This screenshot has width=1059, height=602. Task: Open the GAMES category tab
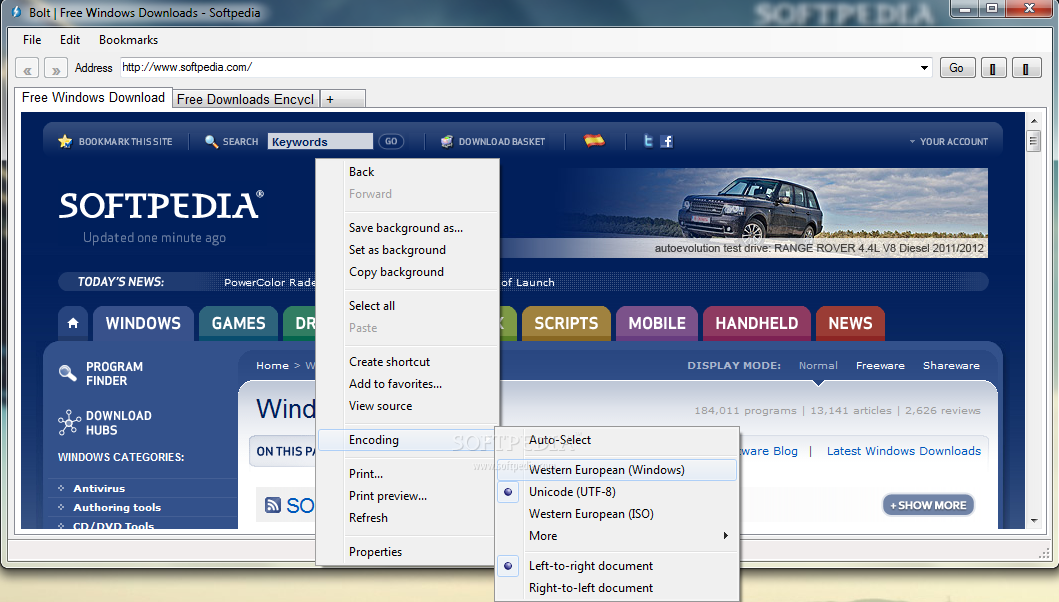click(238, 323)
